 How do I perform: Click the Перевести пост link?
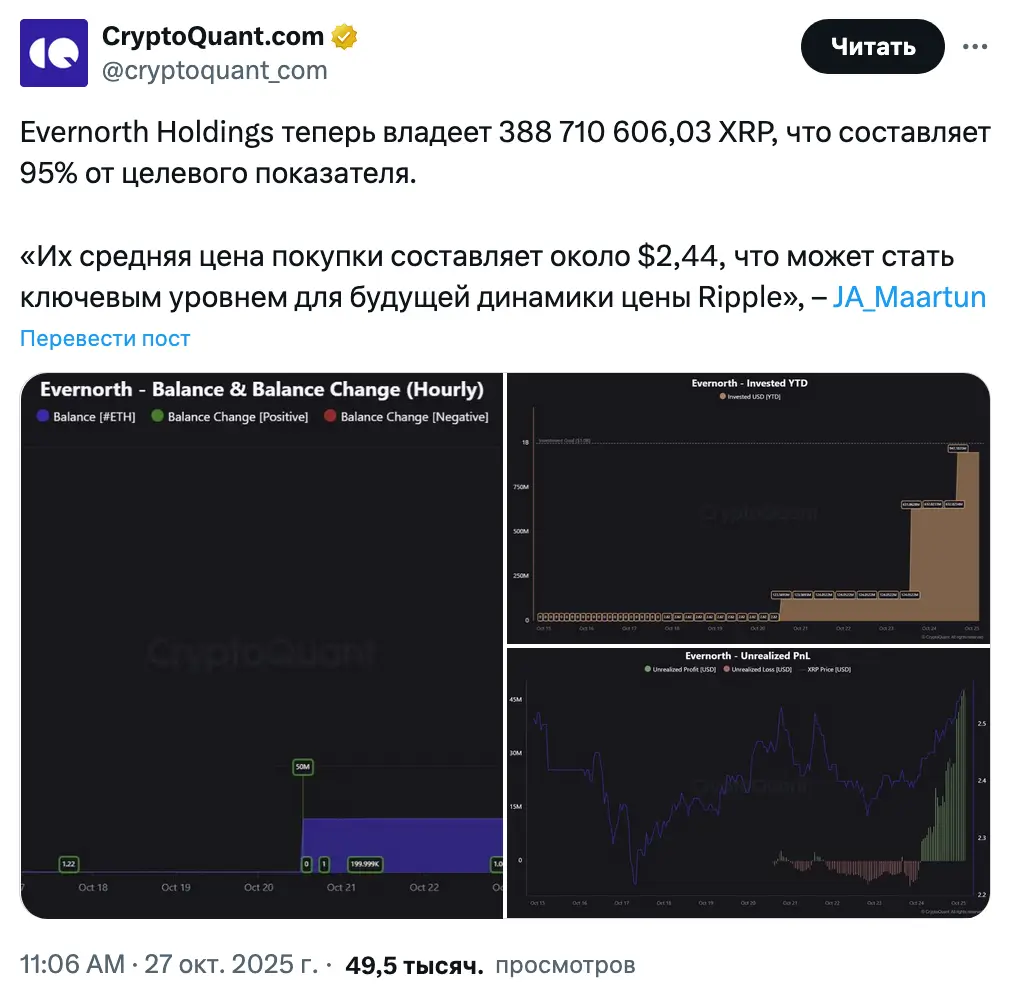point(105,338)
